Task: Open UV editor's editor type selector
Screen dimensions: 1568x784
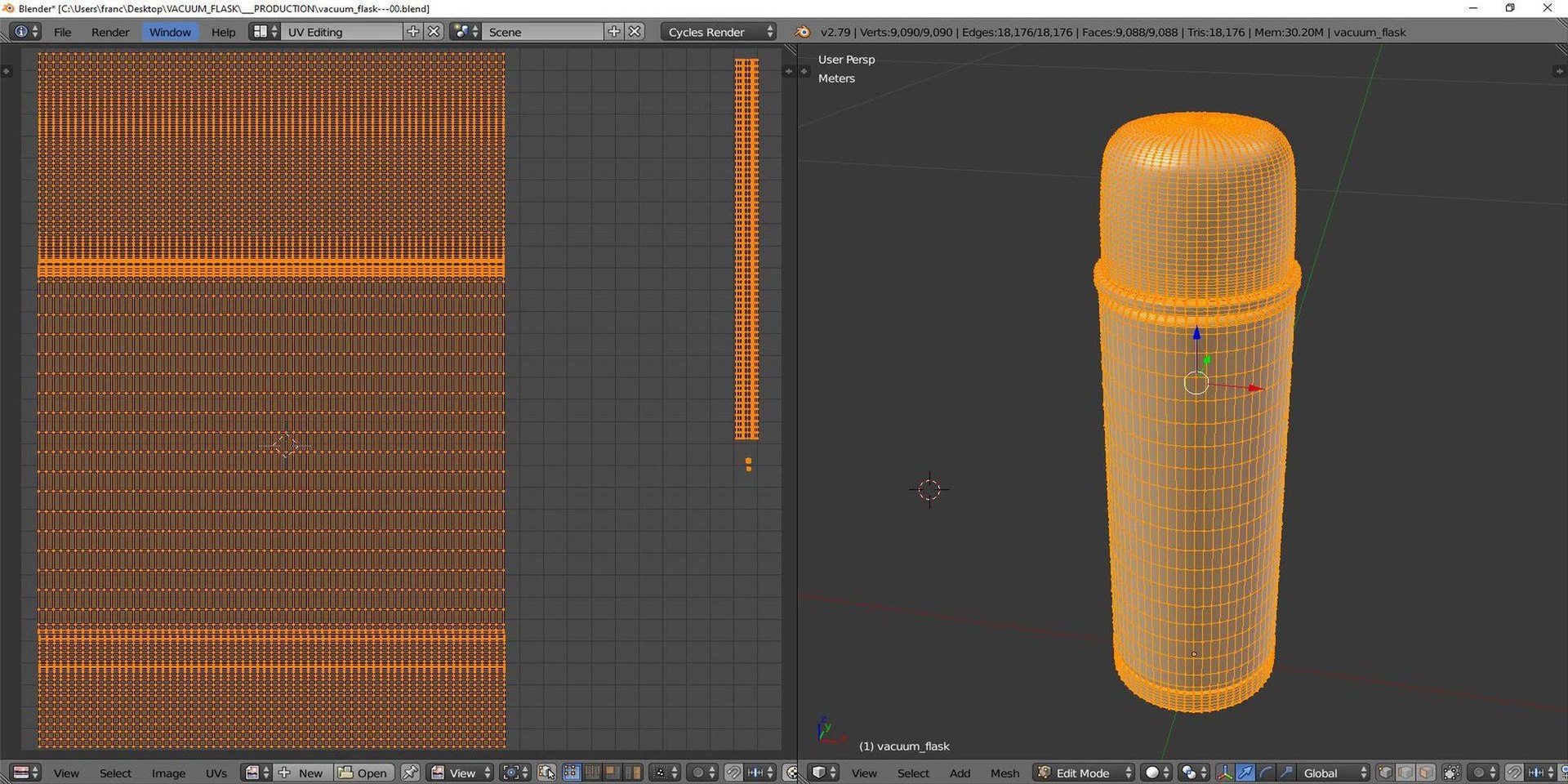Action: pos(26,773)
